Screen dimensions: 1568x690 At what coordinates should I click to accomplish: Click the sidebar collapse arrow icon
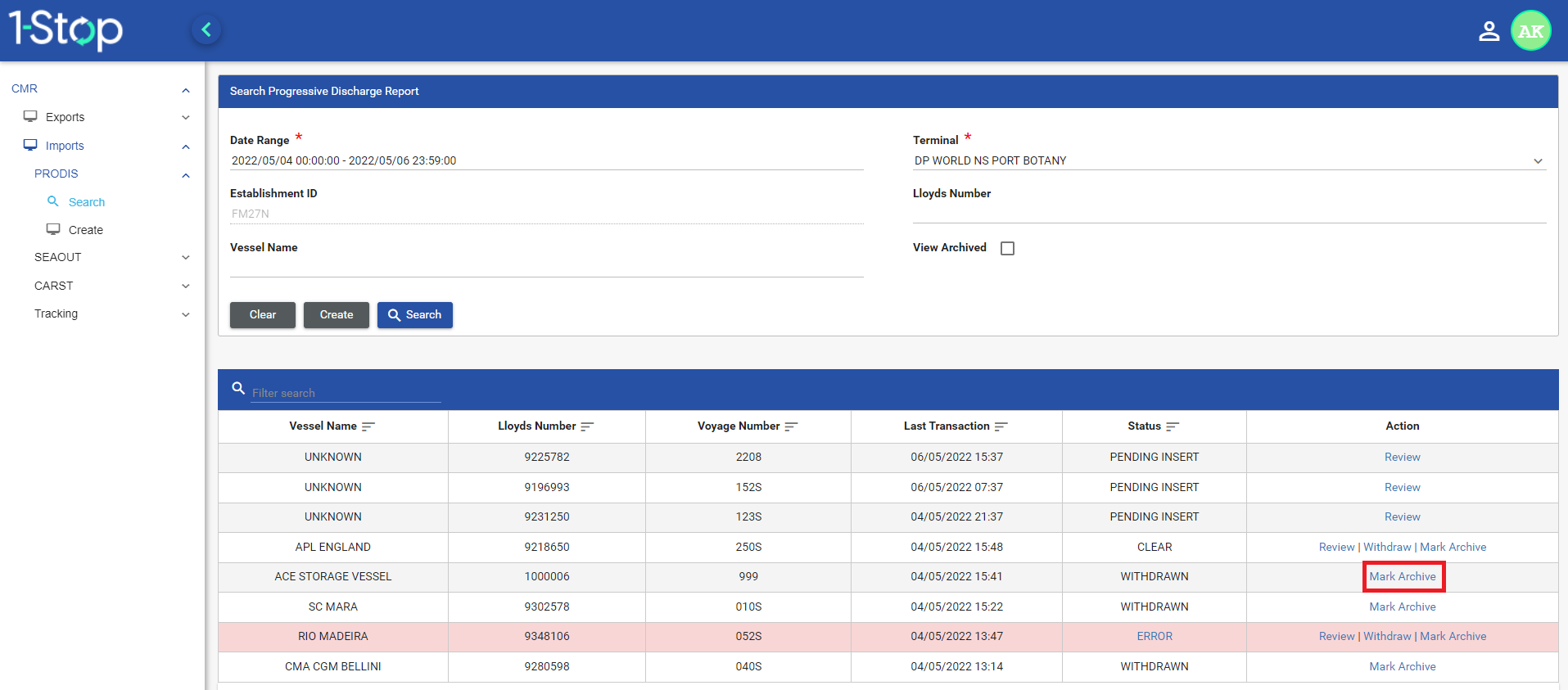[x=206, y=30]
